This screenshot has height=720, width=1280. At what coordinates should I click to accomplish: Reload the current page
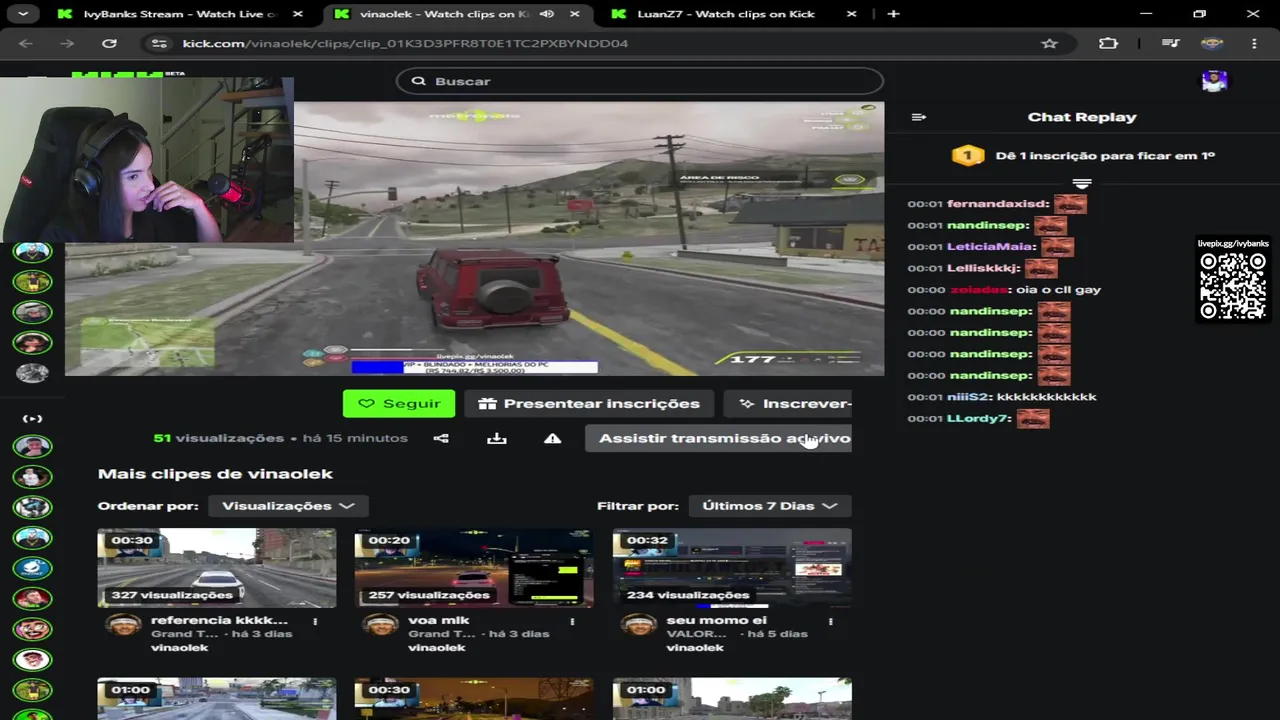109,44
